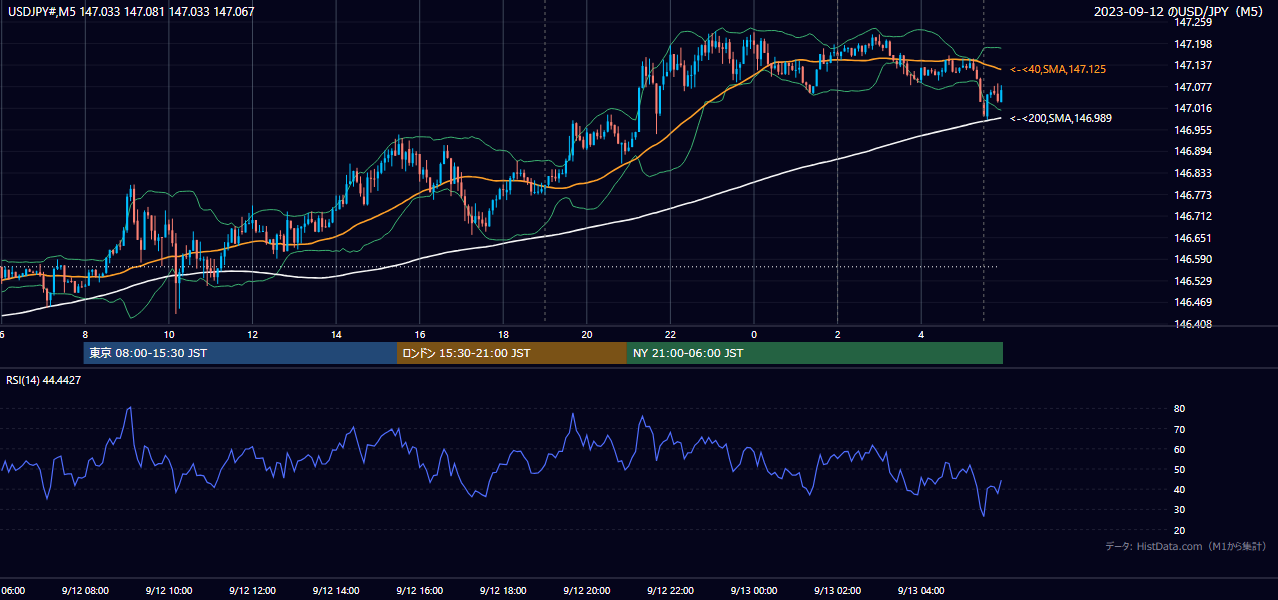This screenshot has height=600, width=1278.
Task: Click the データ: HistData.com credit text
Action: 1186,546
